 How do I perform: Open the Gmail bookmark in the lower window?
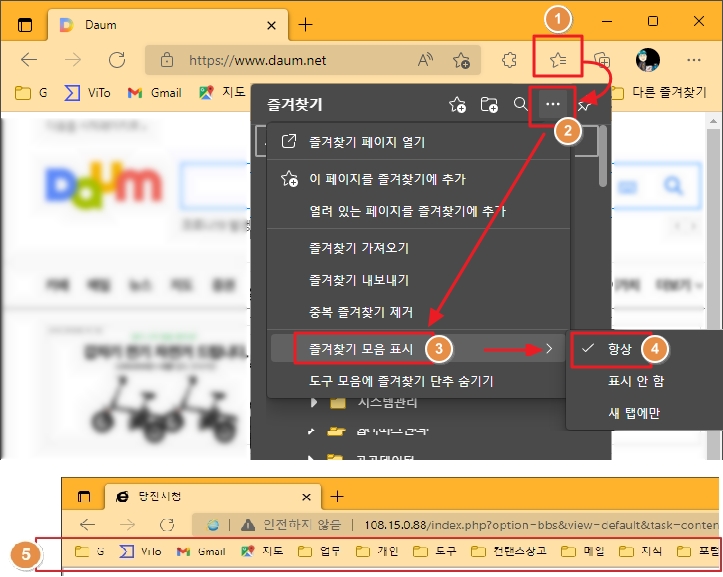click(x=201, y=551)
